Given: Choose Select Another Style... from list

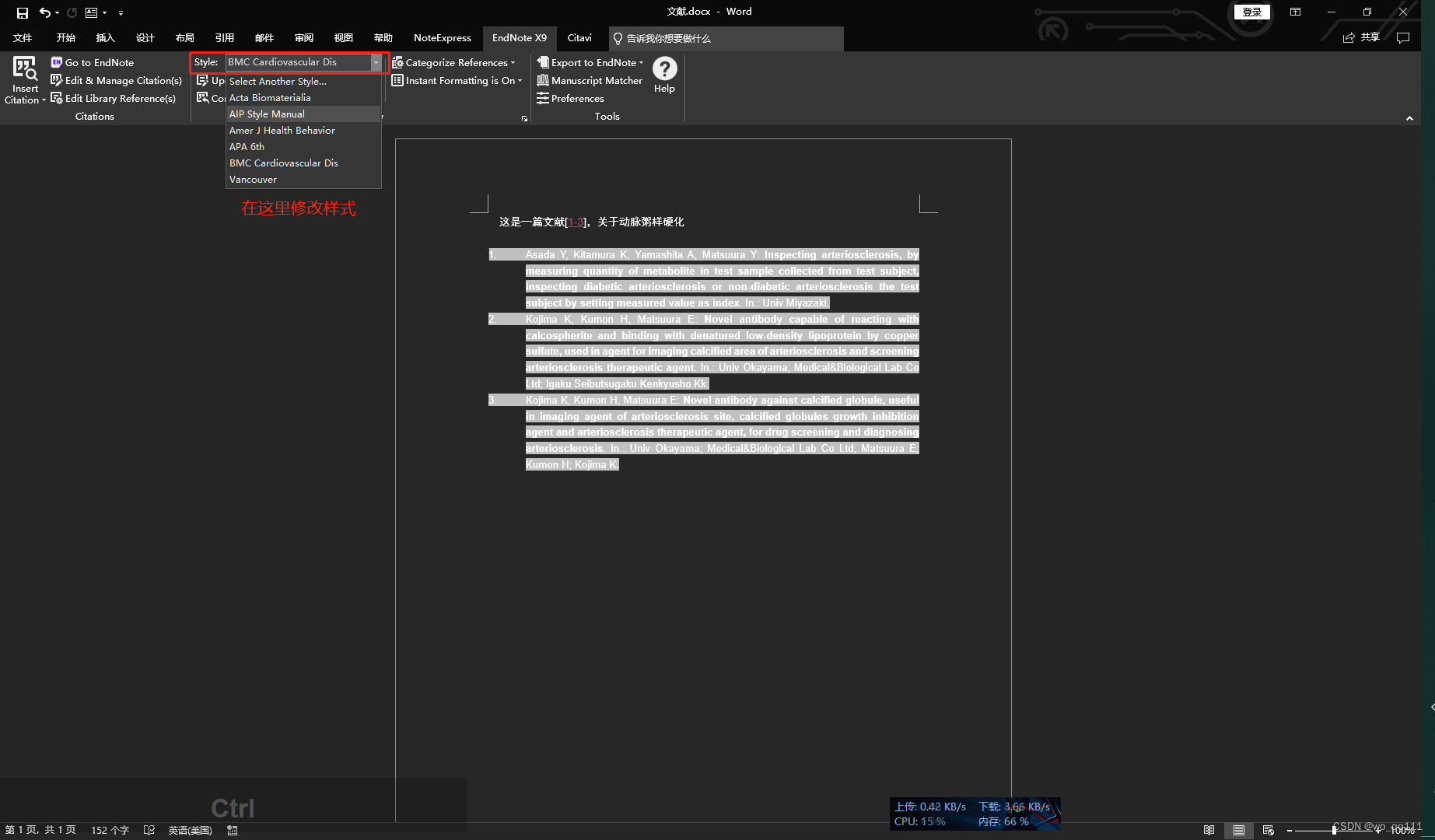Looking at the screenshot, I should click(x=303, y=81).
